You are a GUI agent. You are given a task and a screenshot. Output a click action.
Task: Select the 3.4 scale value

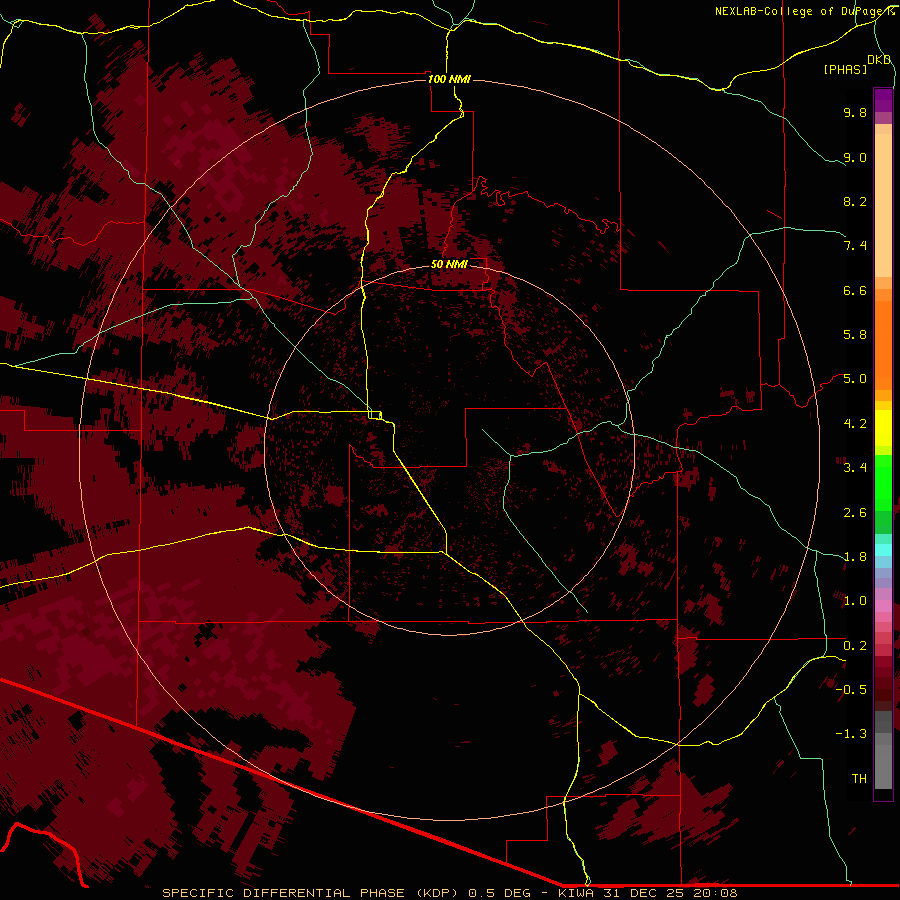coord(855,468)
